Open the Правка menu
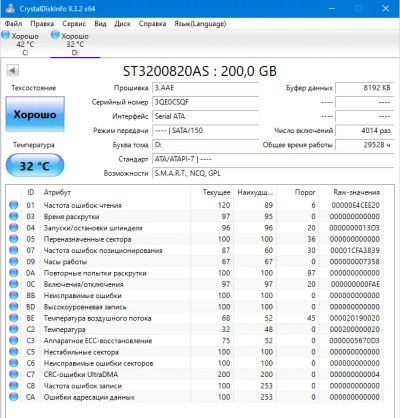 [42, 24]
